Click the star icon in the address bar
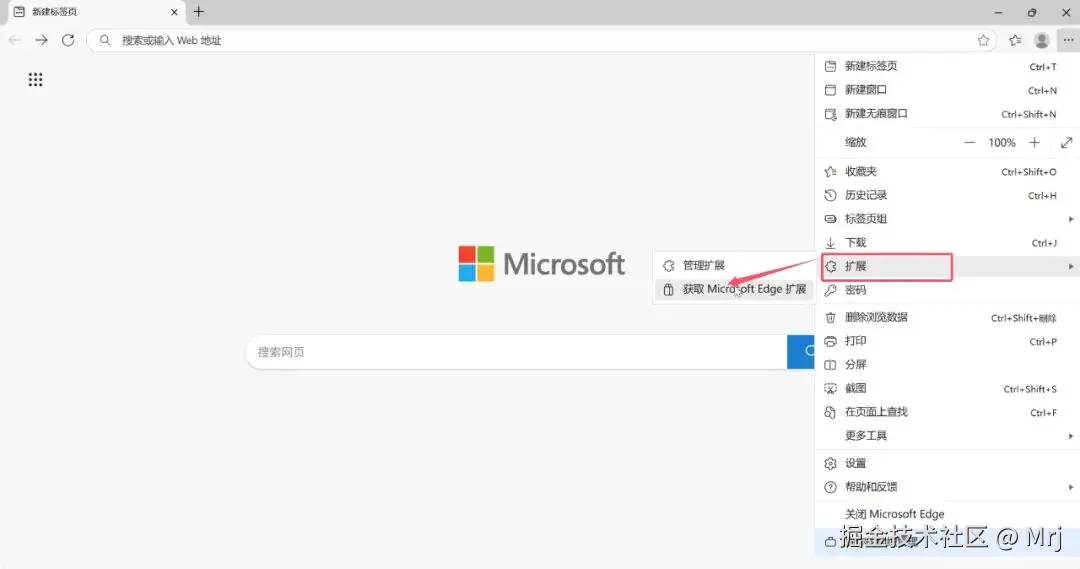 (983, 41)
